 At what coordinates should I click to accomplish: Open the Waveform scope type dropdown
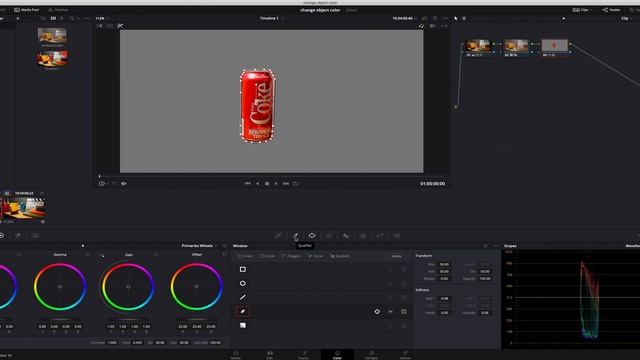[632, 246]
